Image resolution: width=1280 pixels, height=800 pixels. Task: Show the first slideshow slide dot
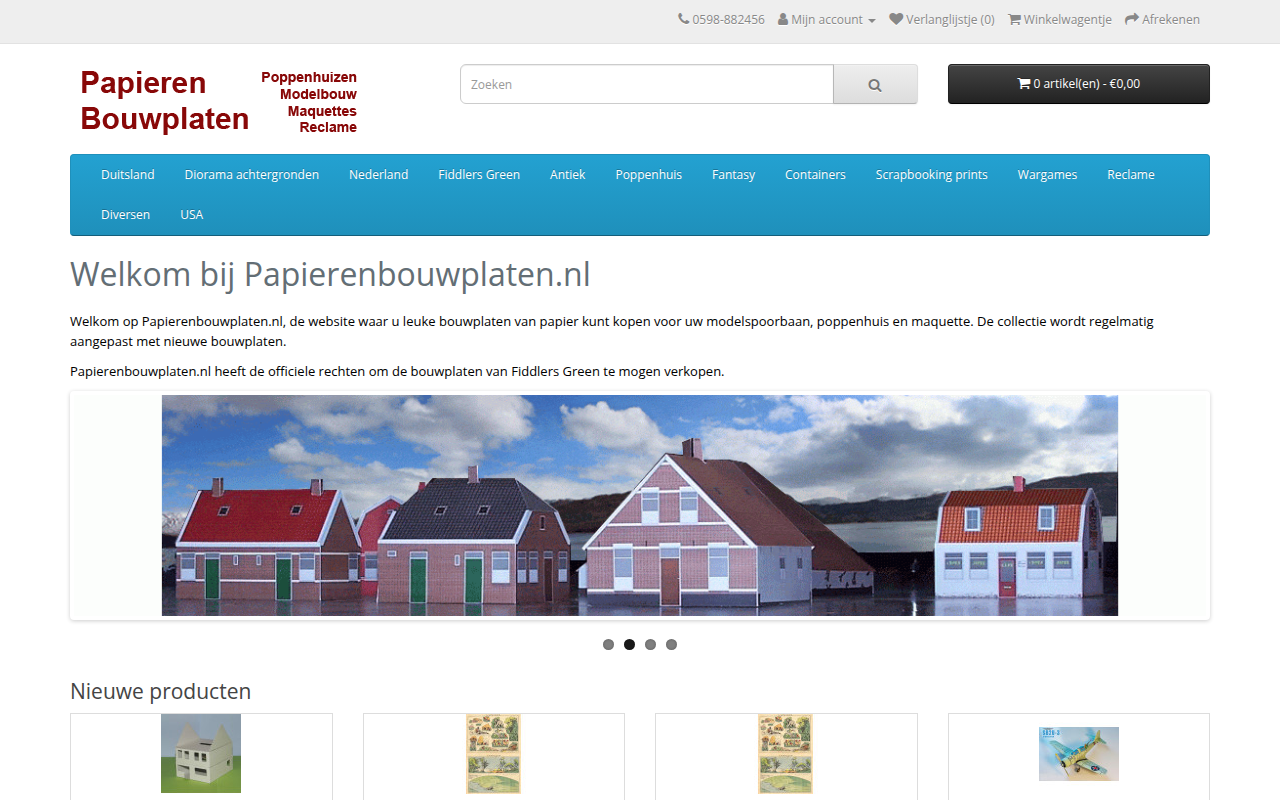(x=608, y=645)
